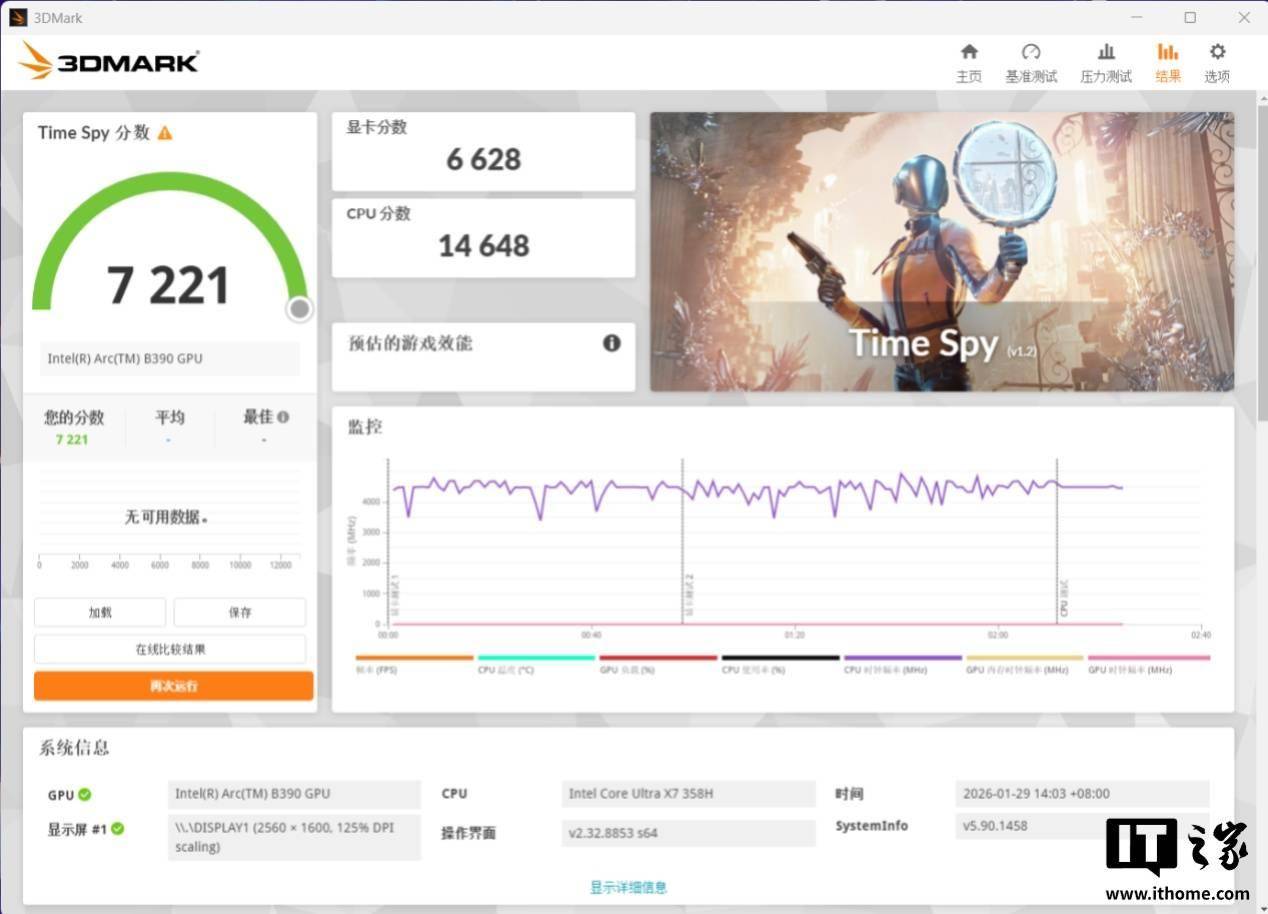Expand 显示详细信息 under system info

628,887
